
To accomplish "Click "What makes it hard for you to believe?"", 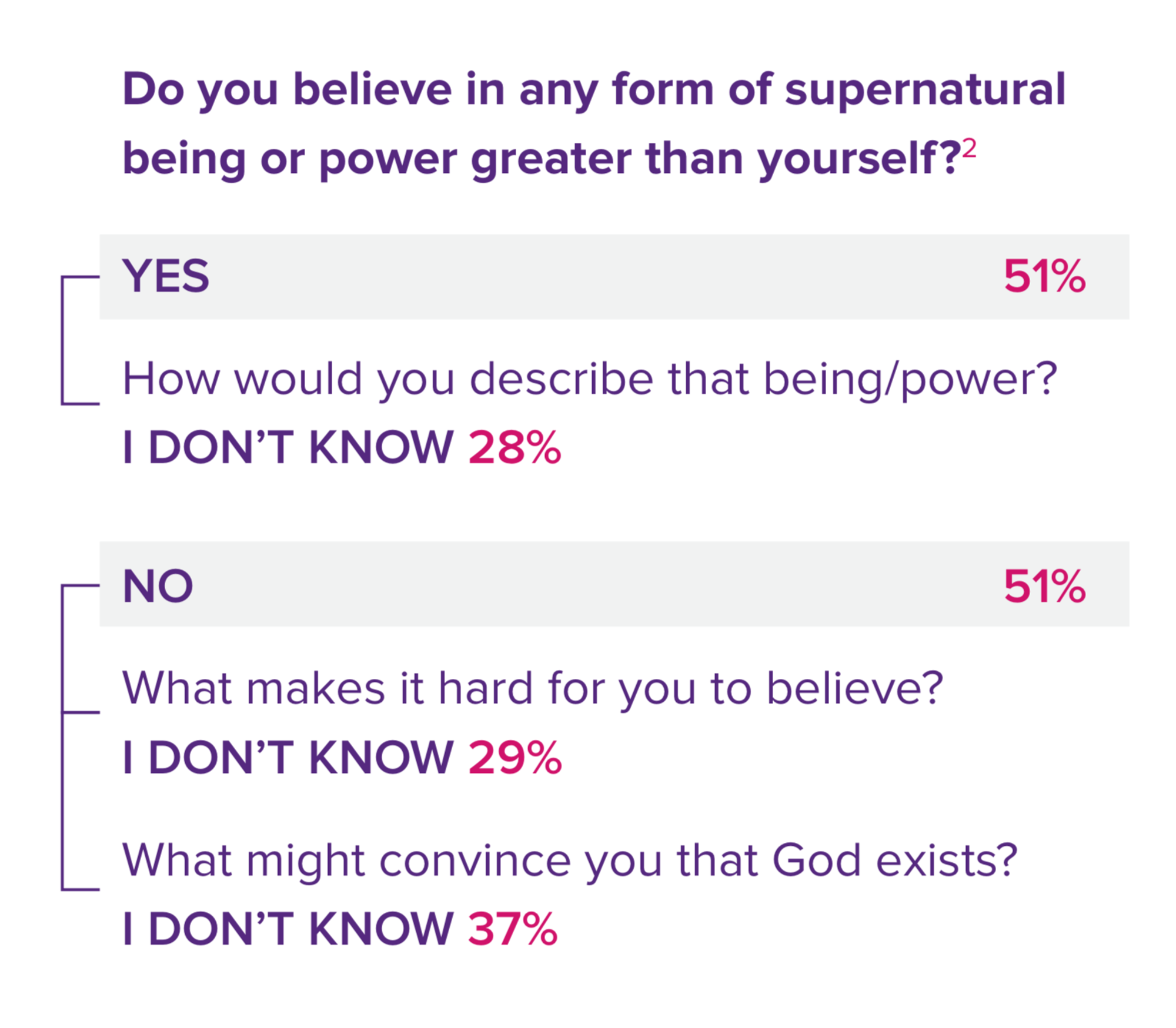I will point(532,688).
